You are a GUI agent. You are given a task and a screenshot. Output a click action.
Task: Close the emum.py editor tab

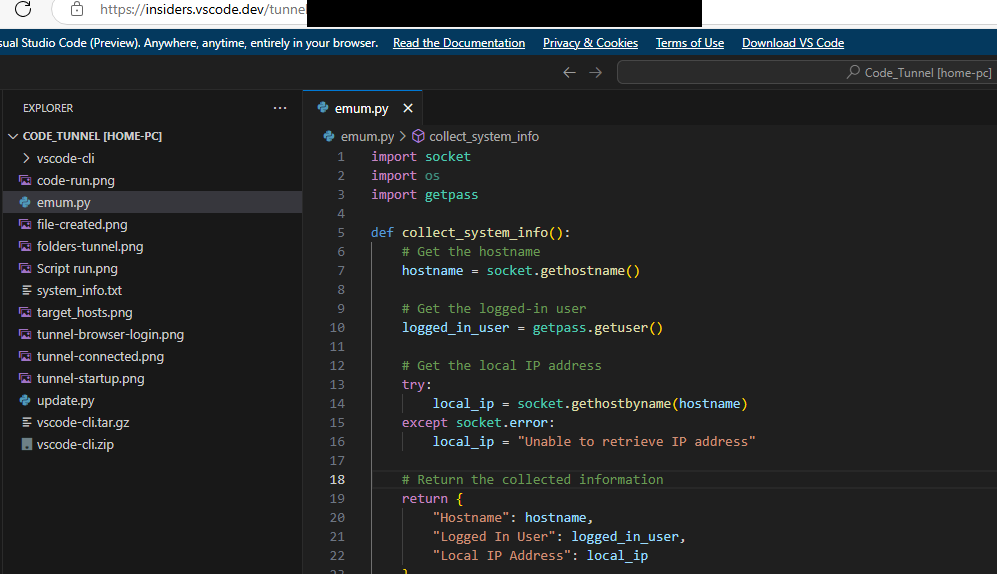pos(408,108)
